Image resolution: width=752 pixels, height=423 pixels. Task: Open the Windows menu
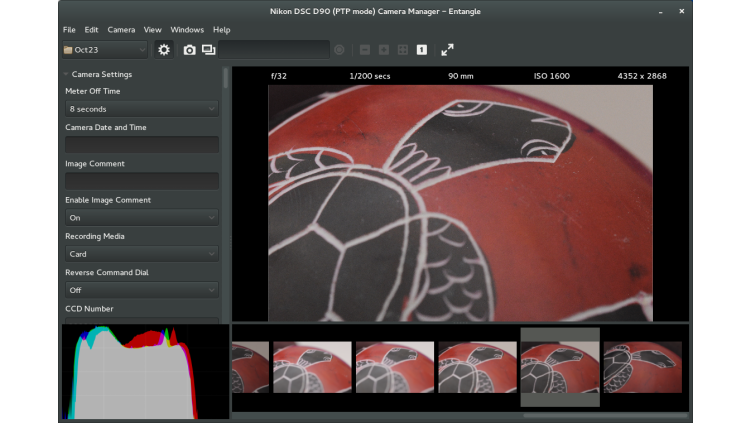point(187,30)
